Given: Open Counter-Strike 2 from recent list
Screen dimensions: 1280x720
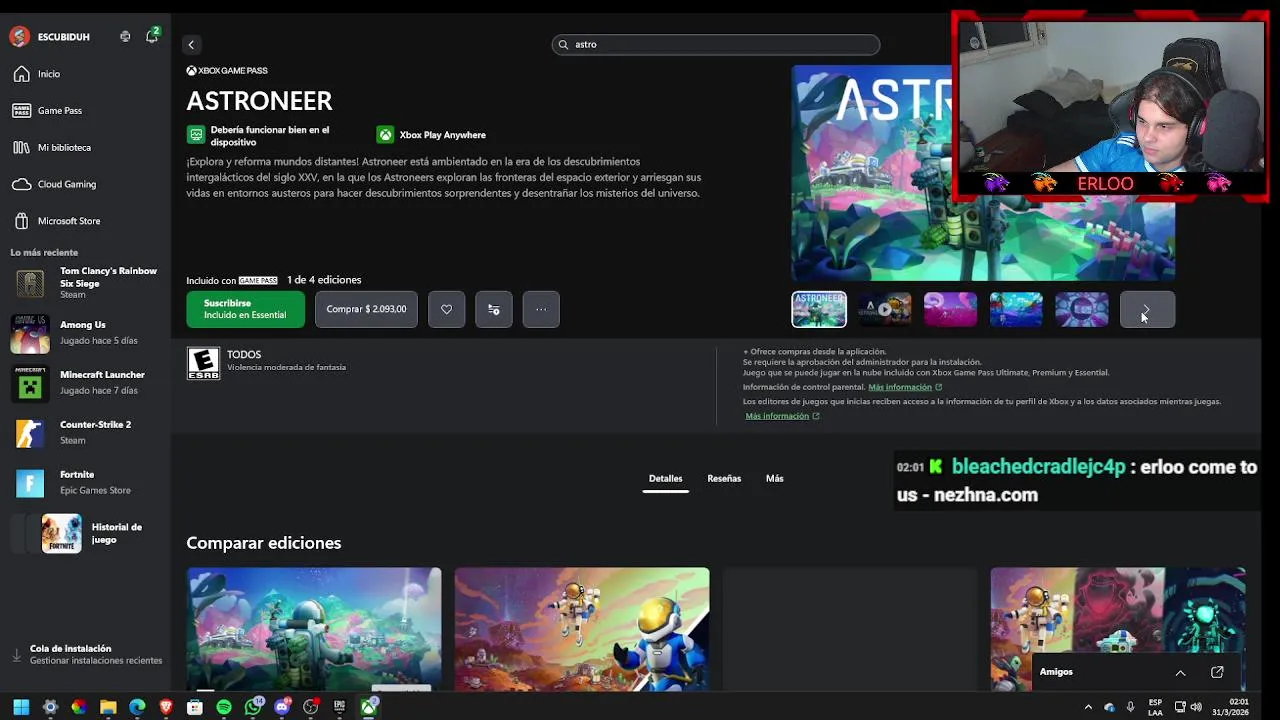Looking at the screenshot, I should [85, 433].
